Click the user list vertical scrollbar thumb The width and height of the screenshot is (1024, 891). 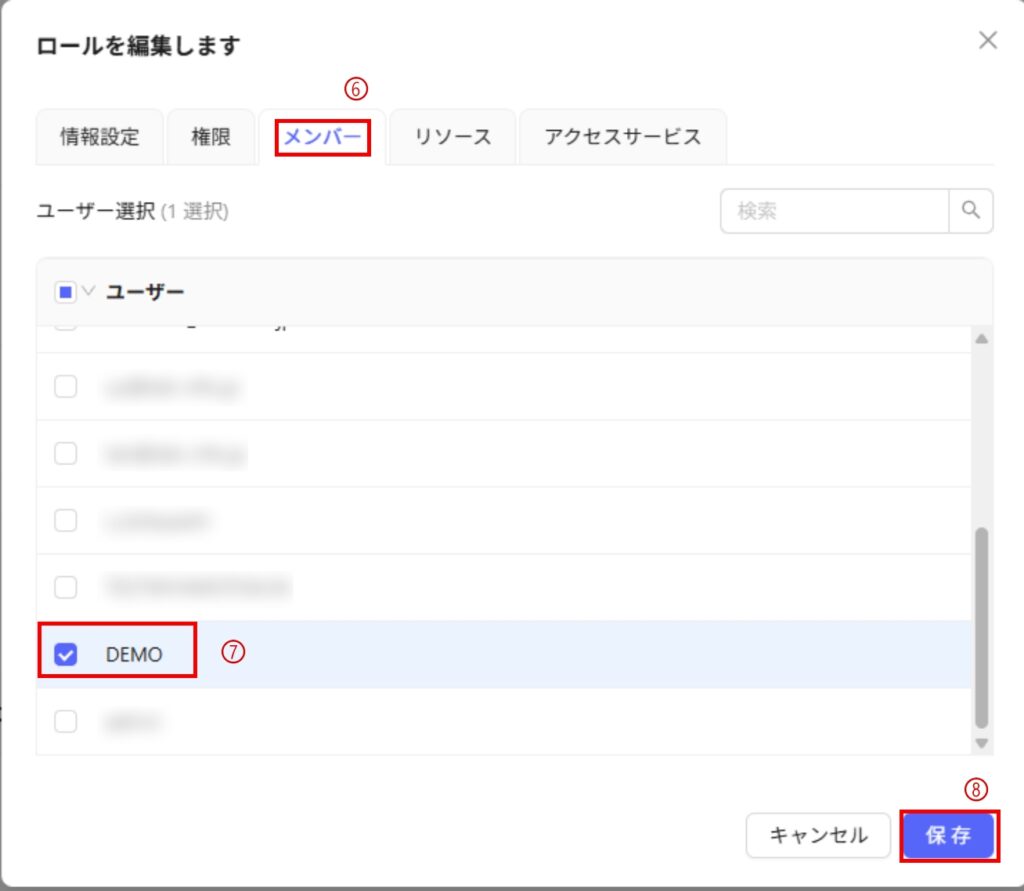981,625
